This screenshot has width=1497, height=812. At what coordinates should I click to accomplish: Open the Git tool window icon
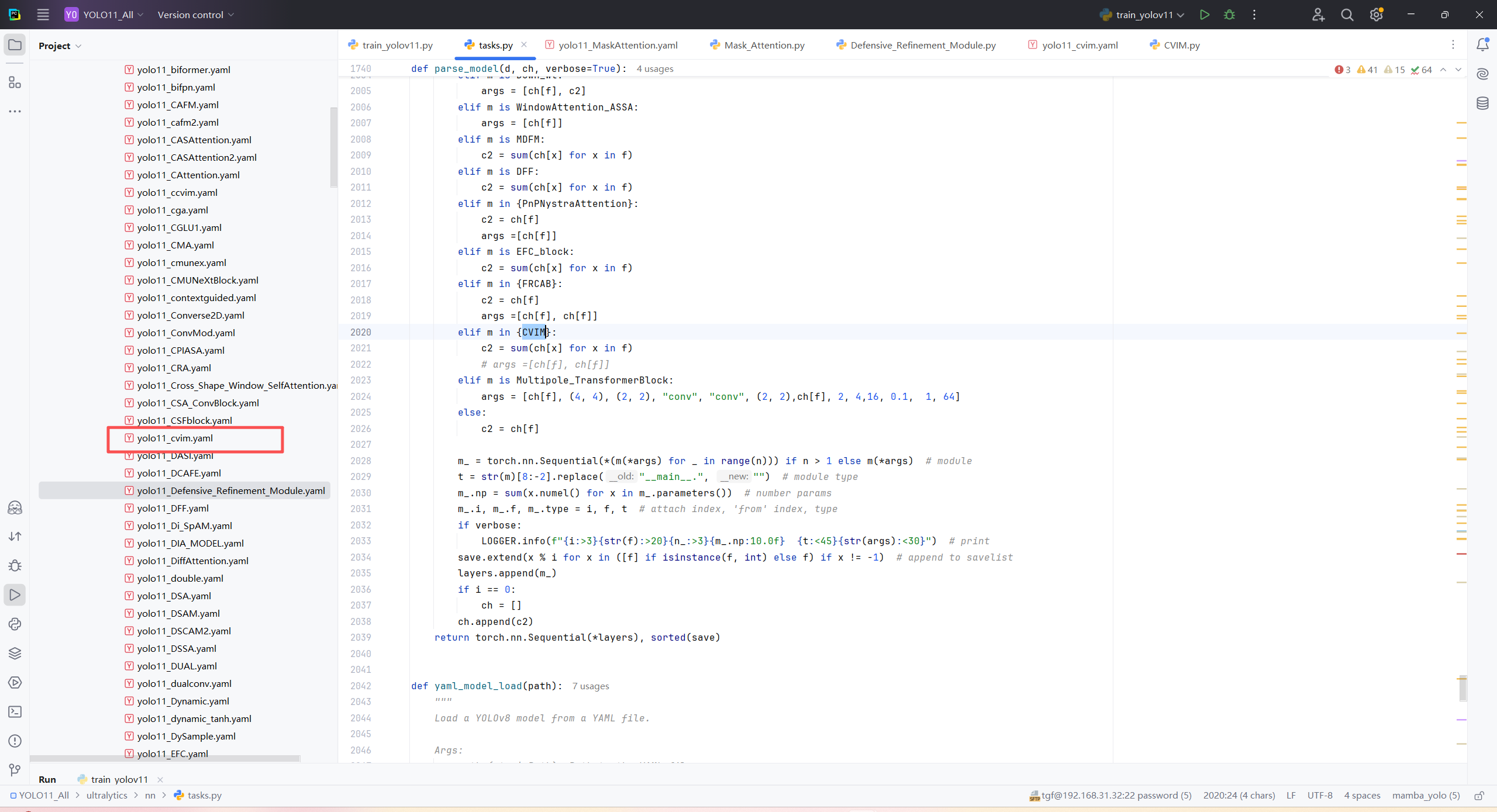[x=15, y=770]
